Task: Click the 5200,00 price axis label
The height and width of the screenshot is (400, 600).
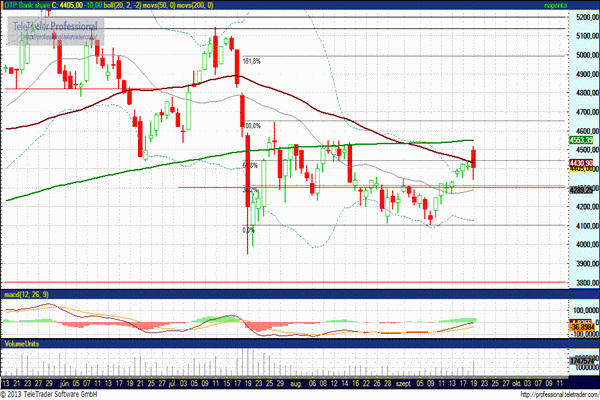Action: (585, 18)
